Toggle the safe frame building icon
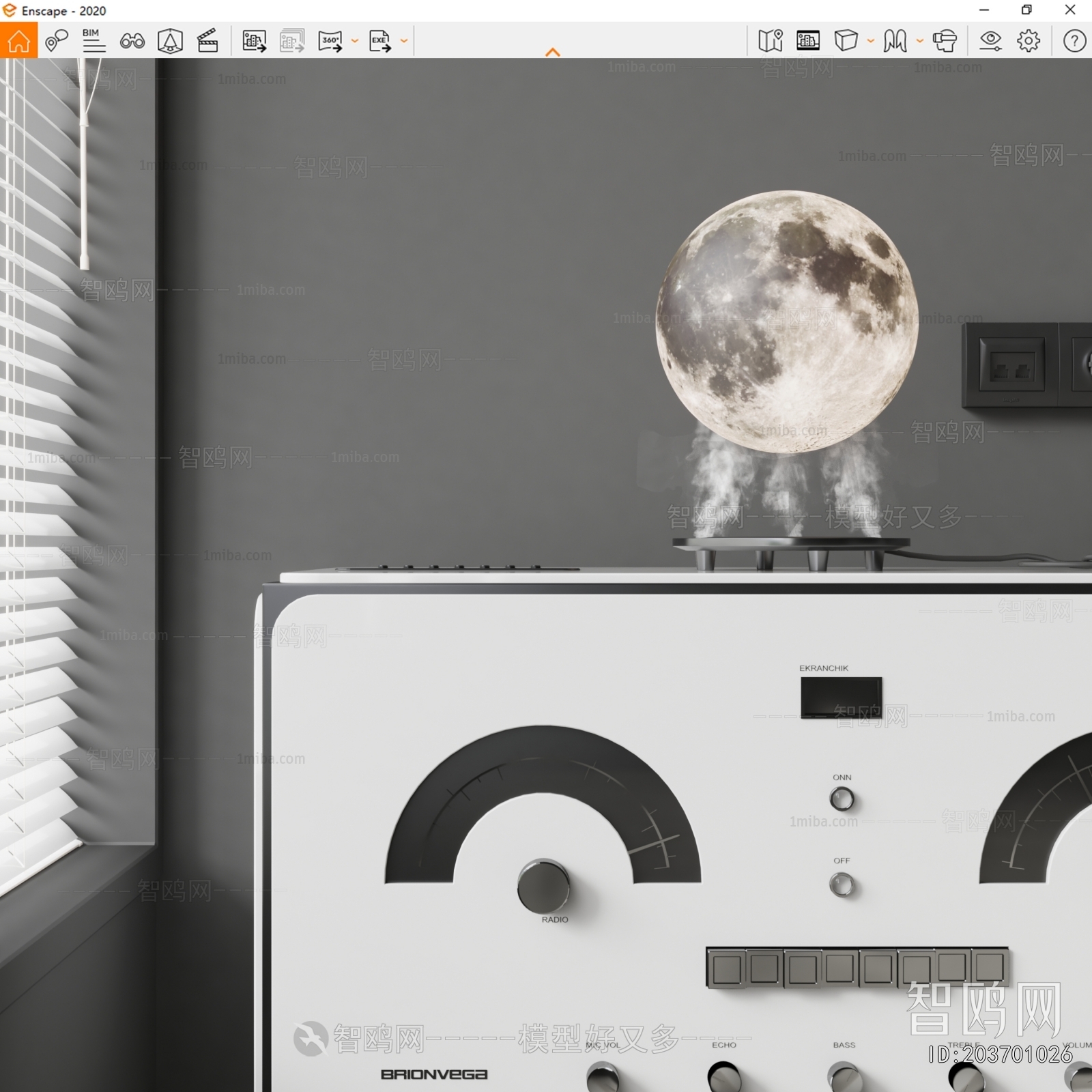 point(808,41)
